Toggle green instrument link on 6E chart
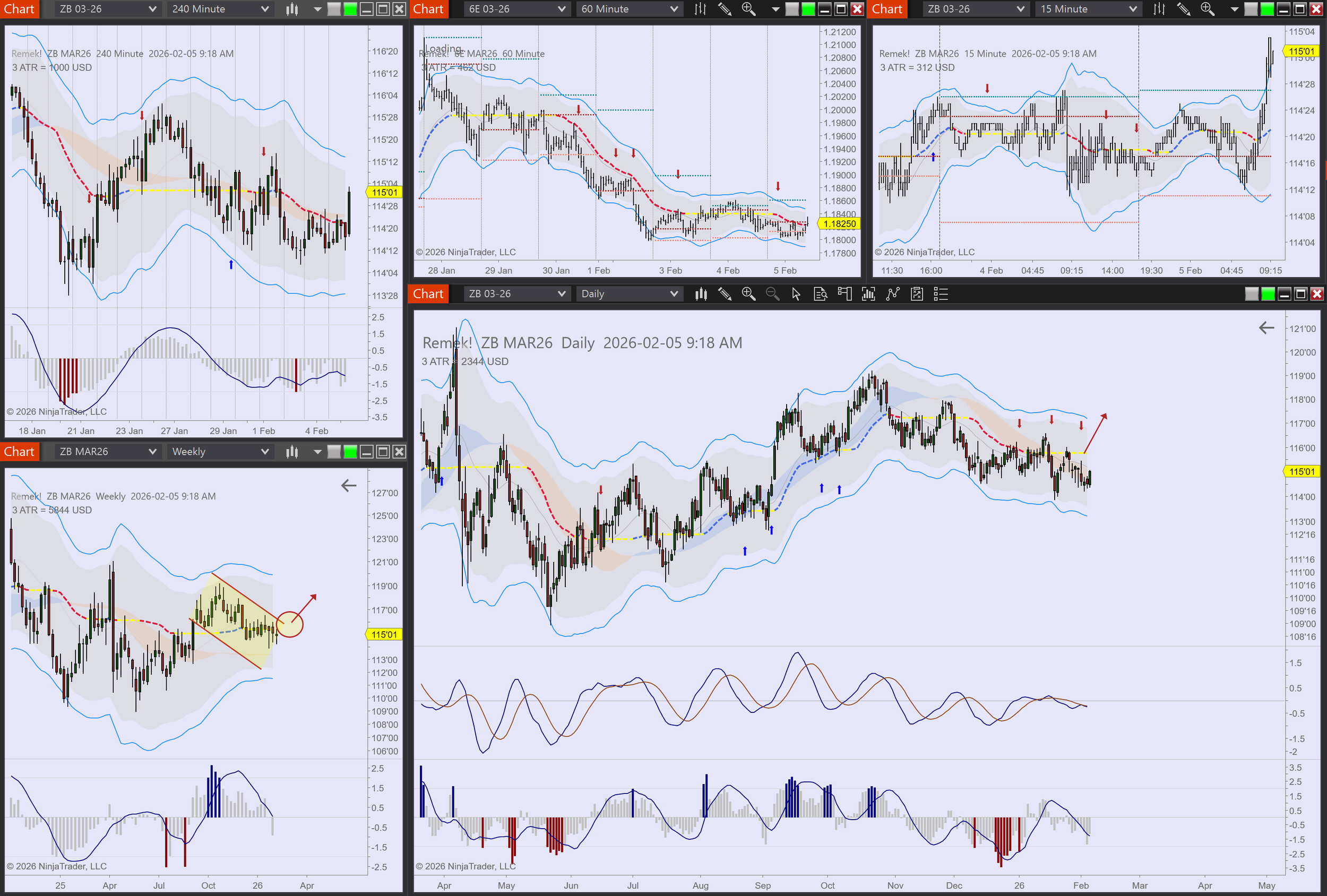 point(808,9)
